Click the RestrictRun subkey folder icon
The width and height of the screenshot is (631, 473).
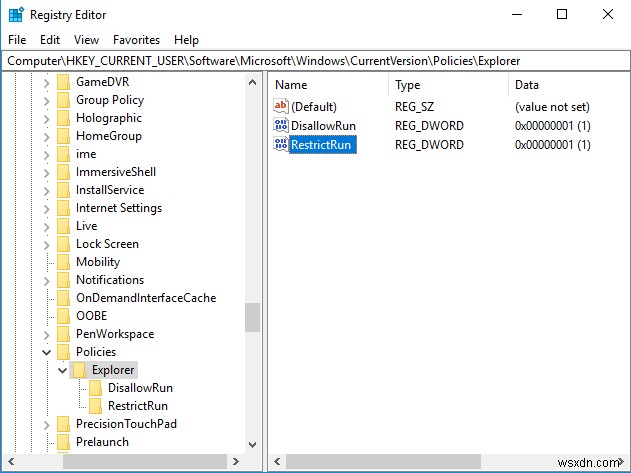95,406
